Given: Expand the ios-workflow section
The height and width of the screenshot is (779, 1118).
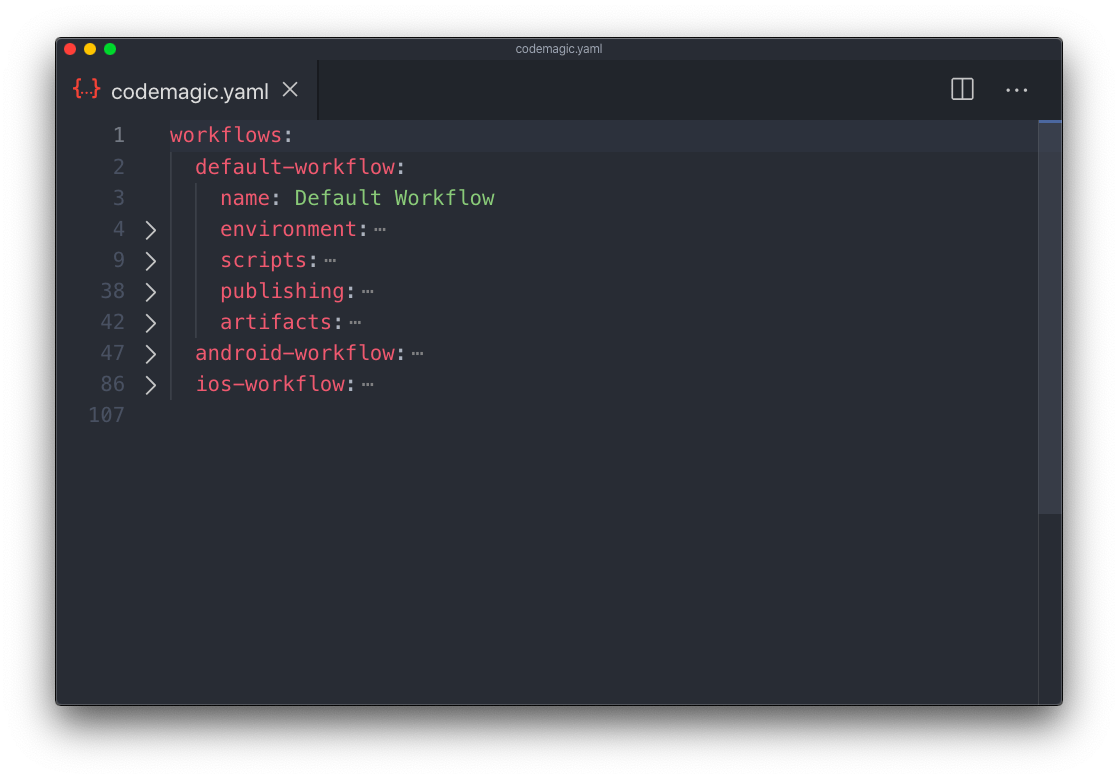Looking at the screenshot, I should (x=150, y=384).
